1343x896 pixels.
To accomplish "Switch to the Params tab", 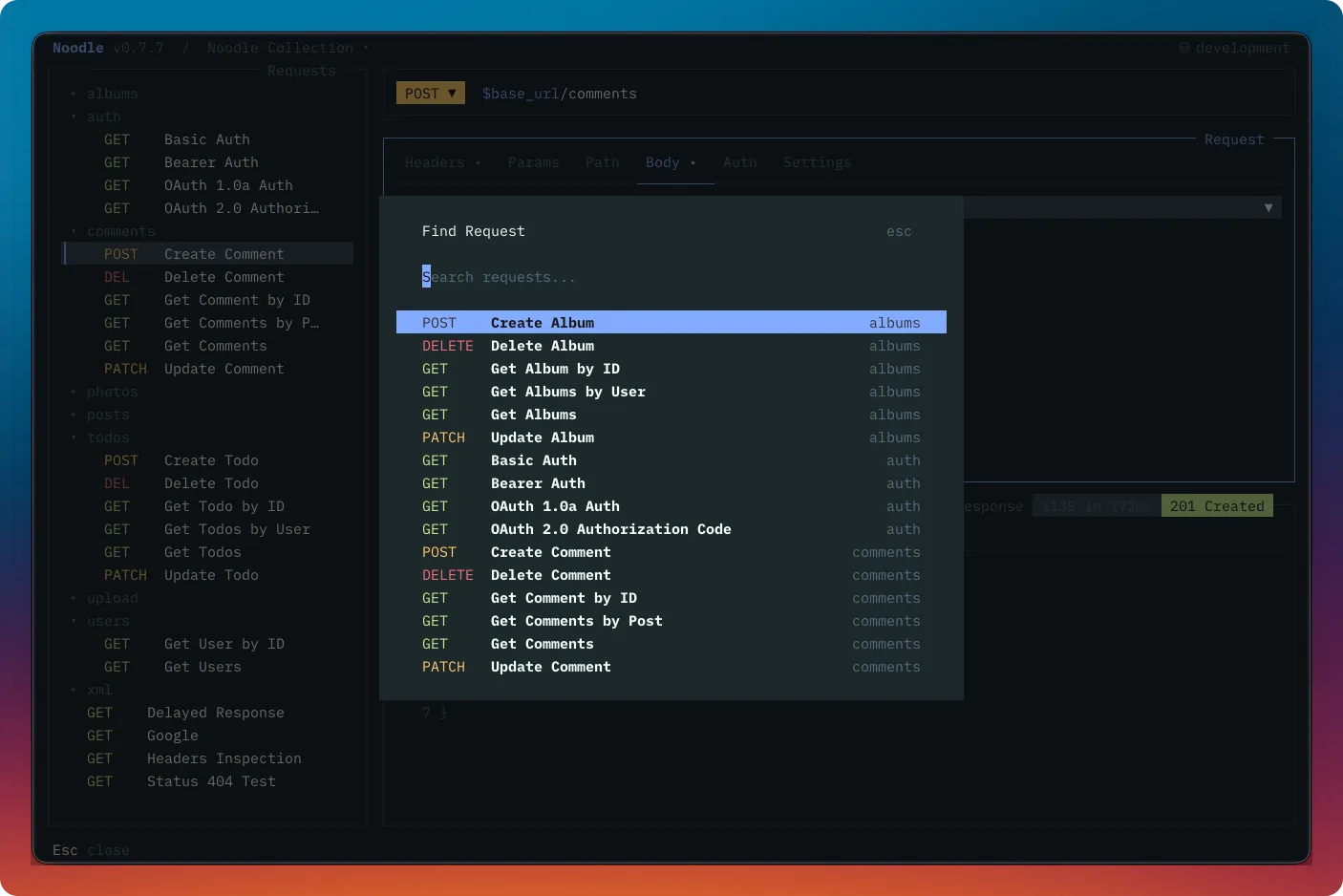I will 533,162.
